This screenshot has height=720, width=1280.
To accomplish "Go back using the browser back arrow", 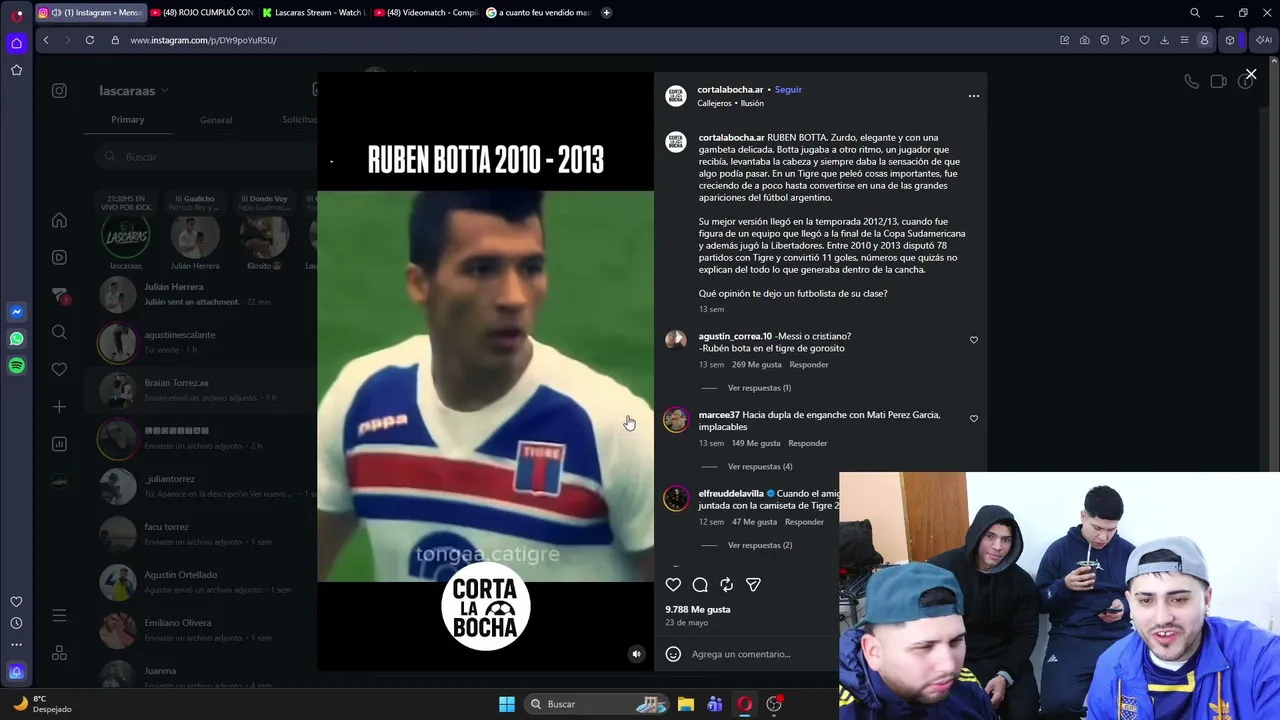I will pos(46,40).
